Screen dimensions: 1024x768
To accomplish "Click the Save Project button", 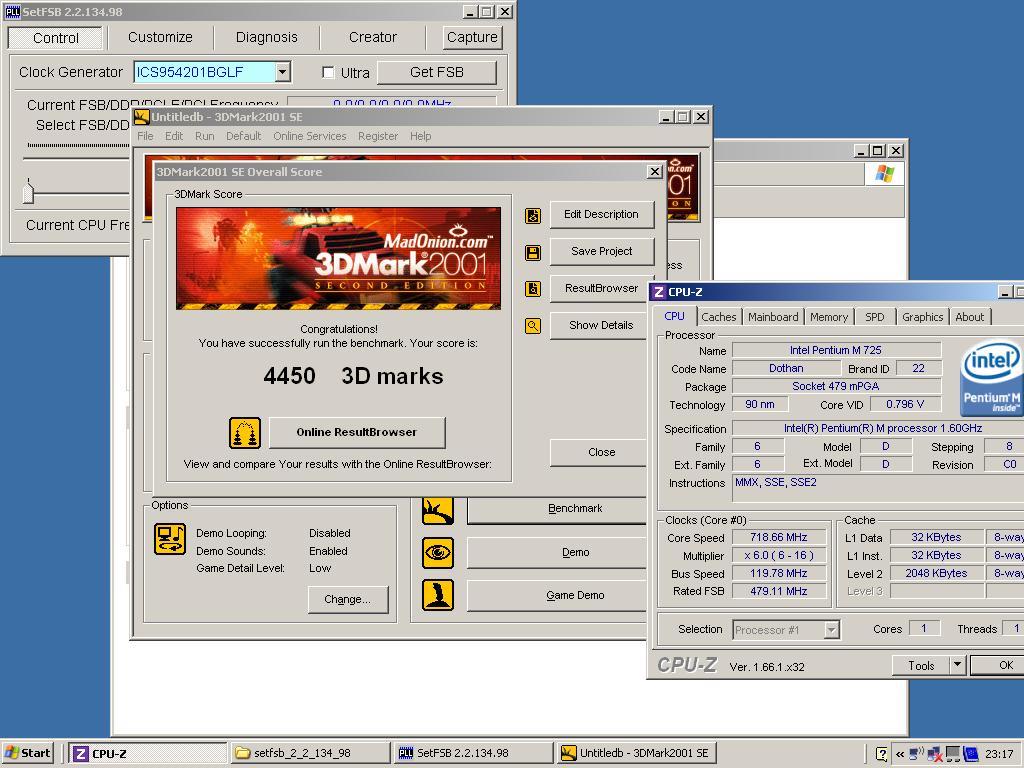I will coord(601,251).
